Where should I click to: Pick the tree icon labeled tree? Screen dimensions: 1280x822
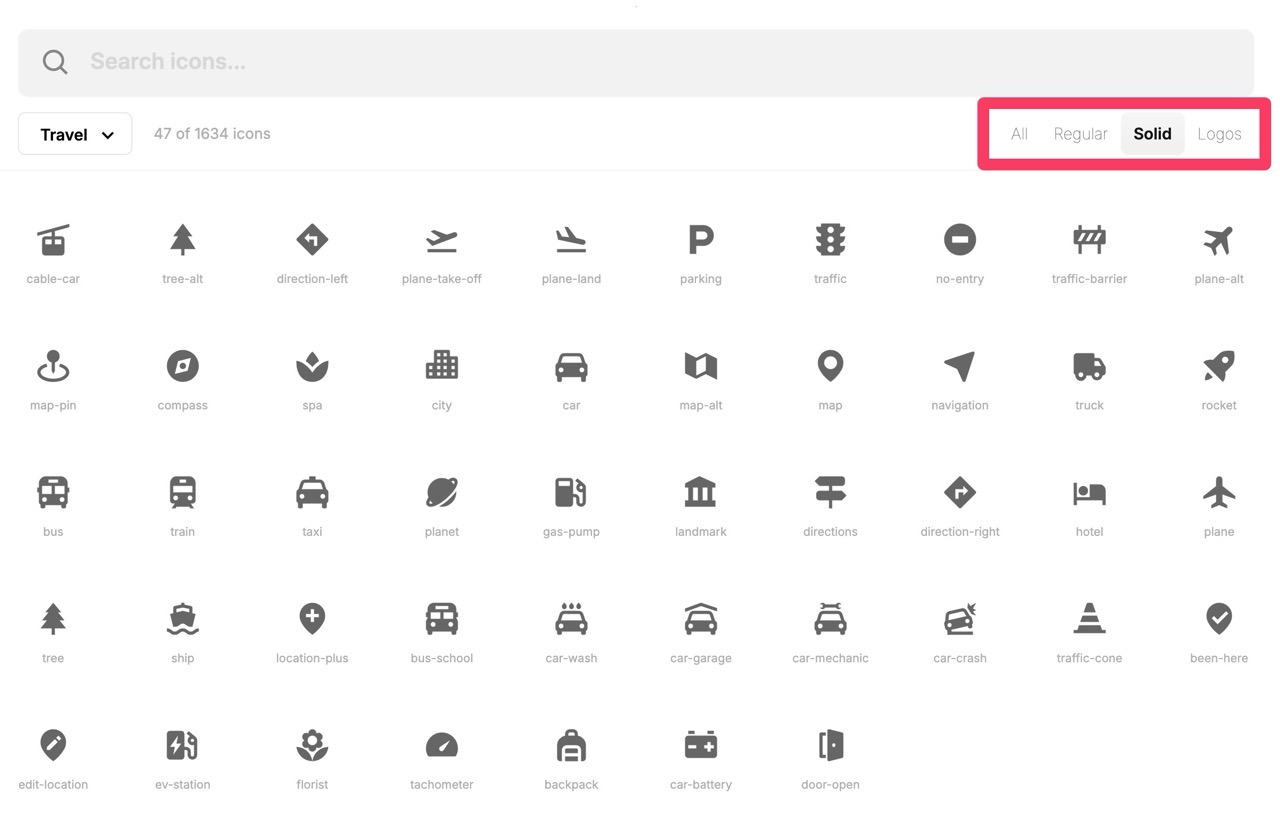[53, 619]
